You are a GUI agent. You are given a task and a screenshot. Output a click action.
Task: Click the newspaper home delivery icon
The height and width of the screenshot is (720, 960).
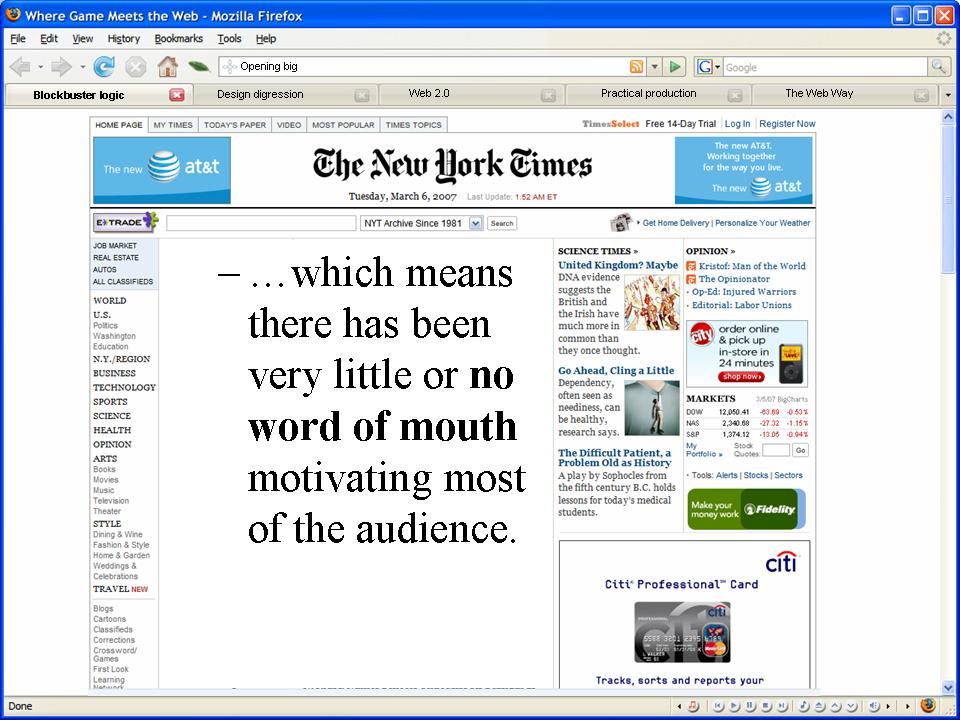tap(621, 223)
